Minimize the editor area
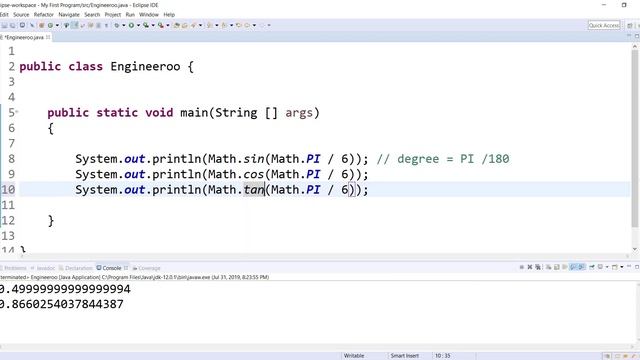The height and width of the screenshot is (360, 640). click(629, 36)
